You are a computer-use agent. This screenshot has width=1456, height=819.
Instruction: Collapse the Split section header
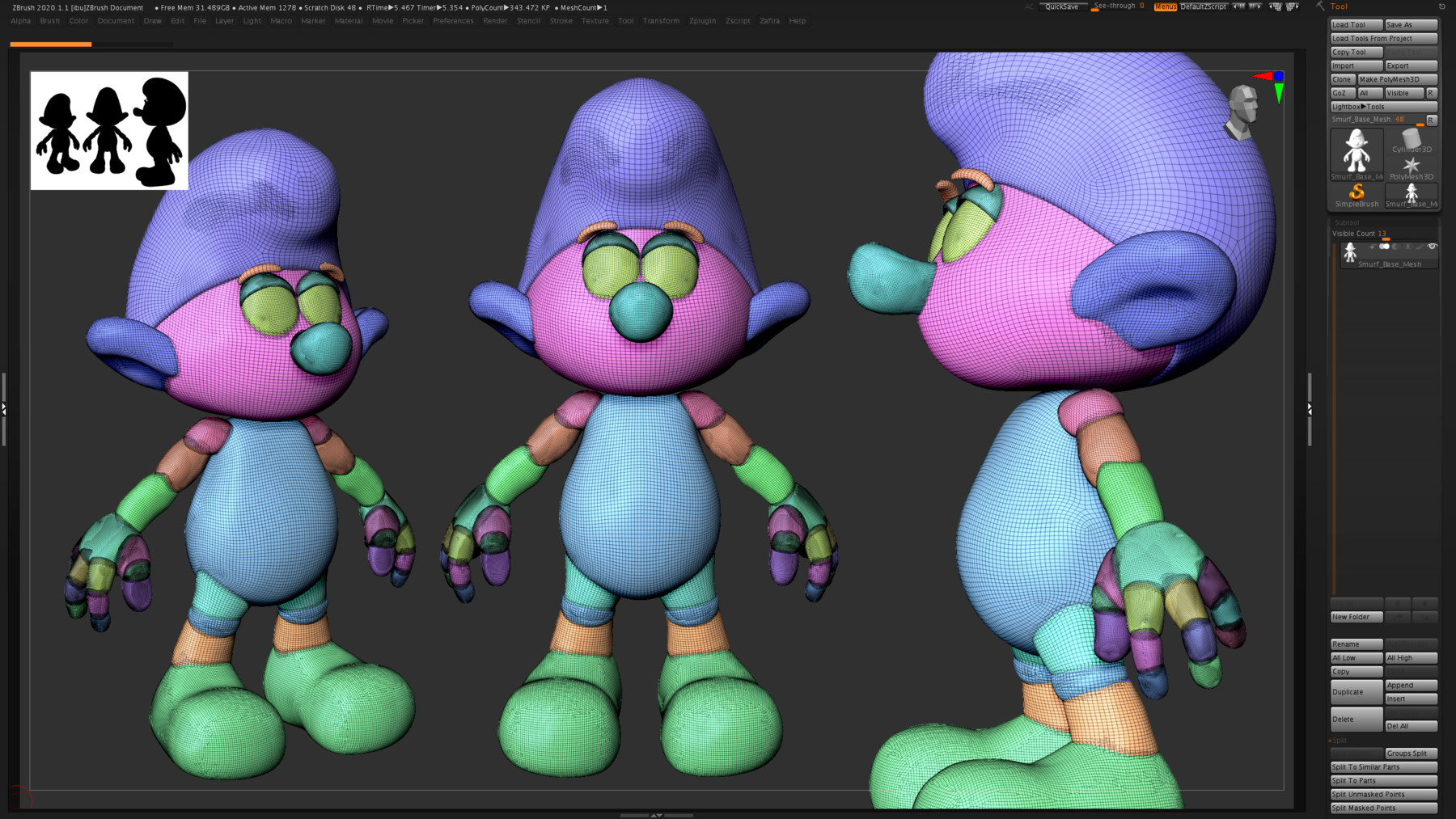(1339, 740)
